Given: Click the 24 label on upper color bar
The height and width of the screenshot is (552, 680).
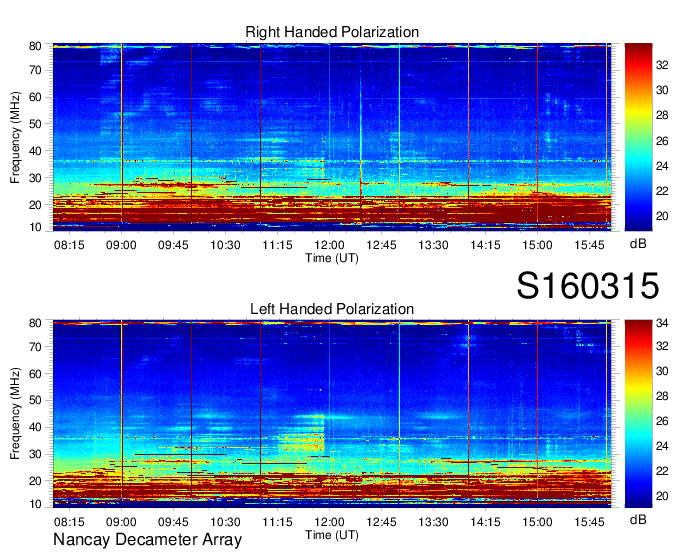Looking at the screenshot, I should (662, 166).
